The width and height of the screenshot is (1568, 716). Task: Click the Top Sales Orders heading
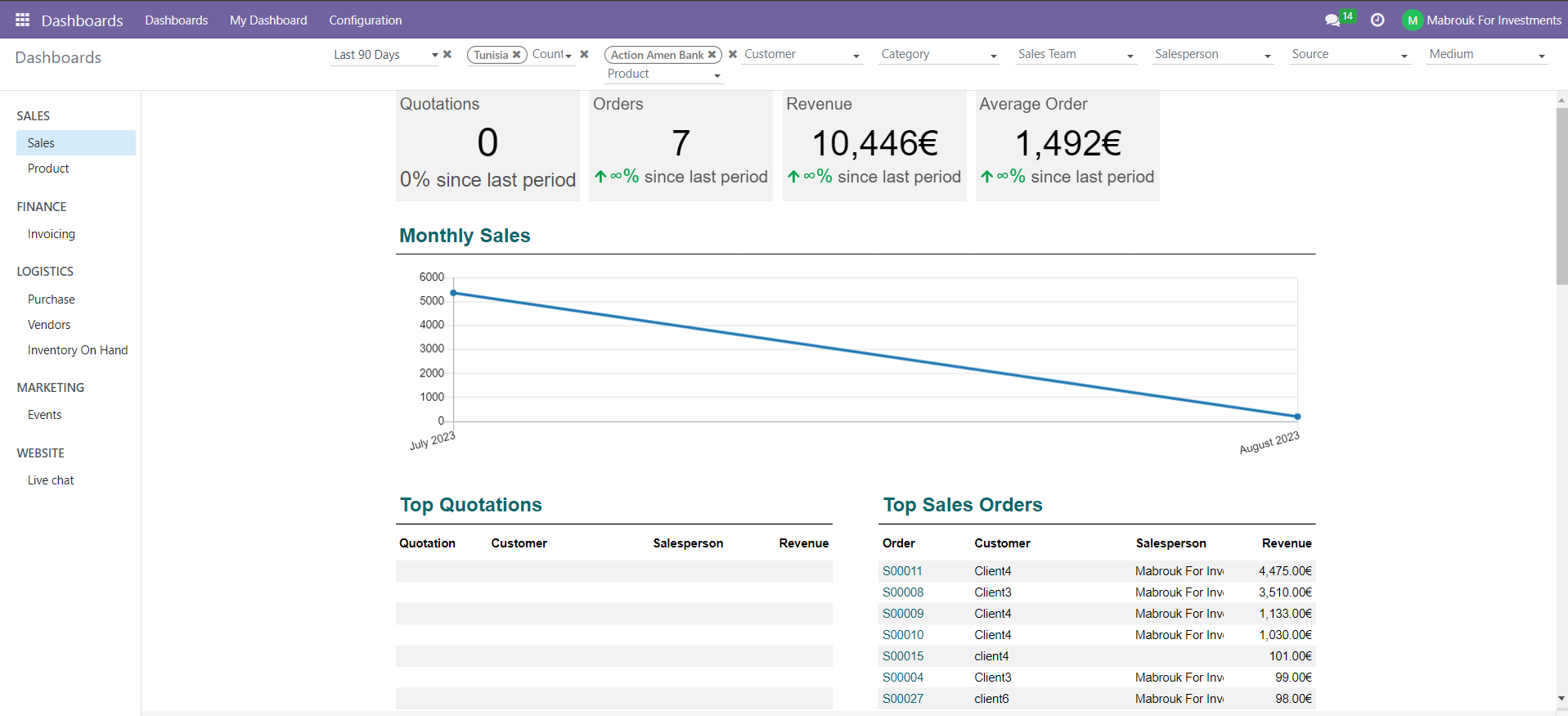pos(963,505)
